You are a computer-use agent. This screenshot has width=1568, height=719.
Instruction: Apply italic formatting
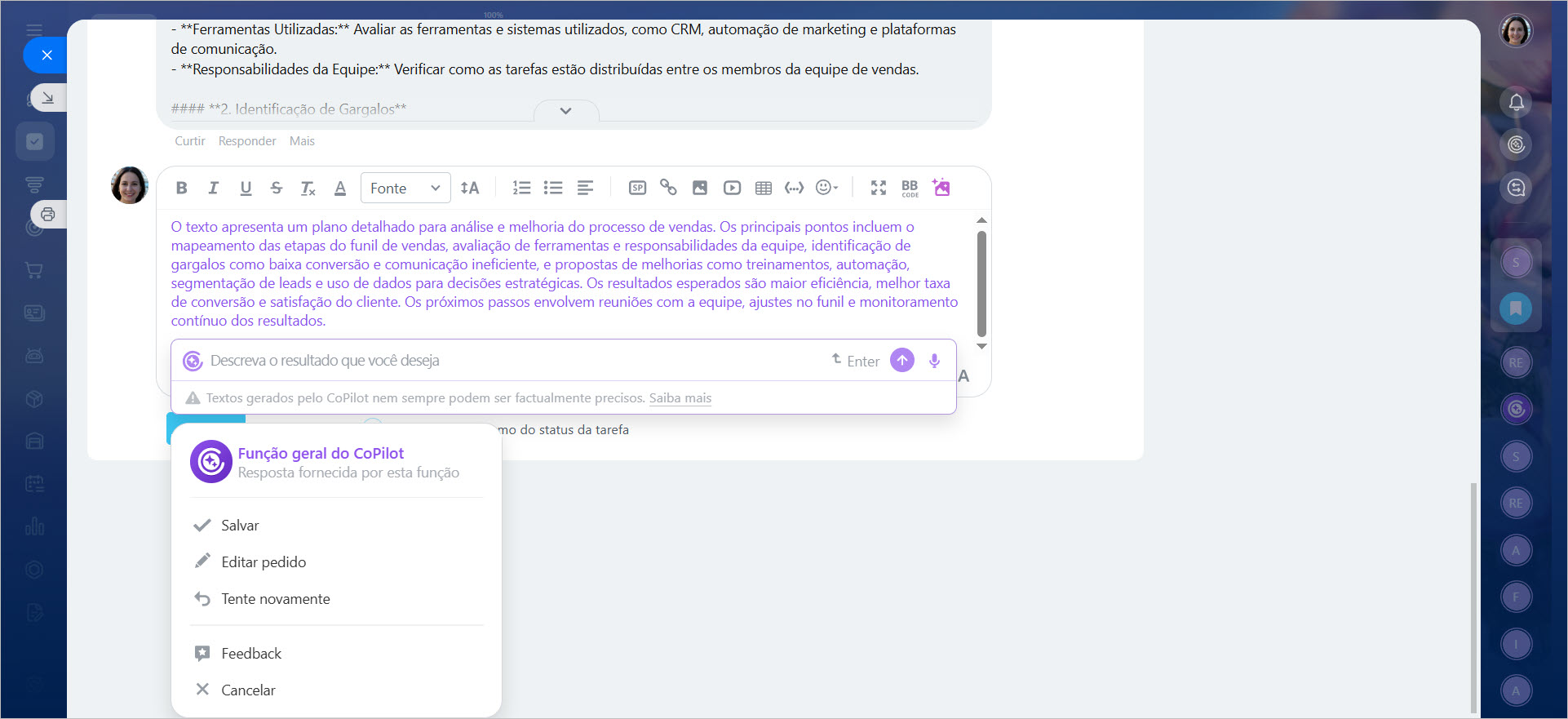(x=213, y=188)
